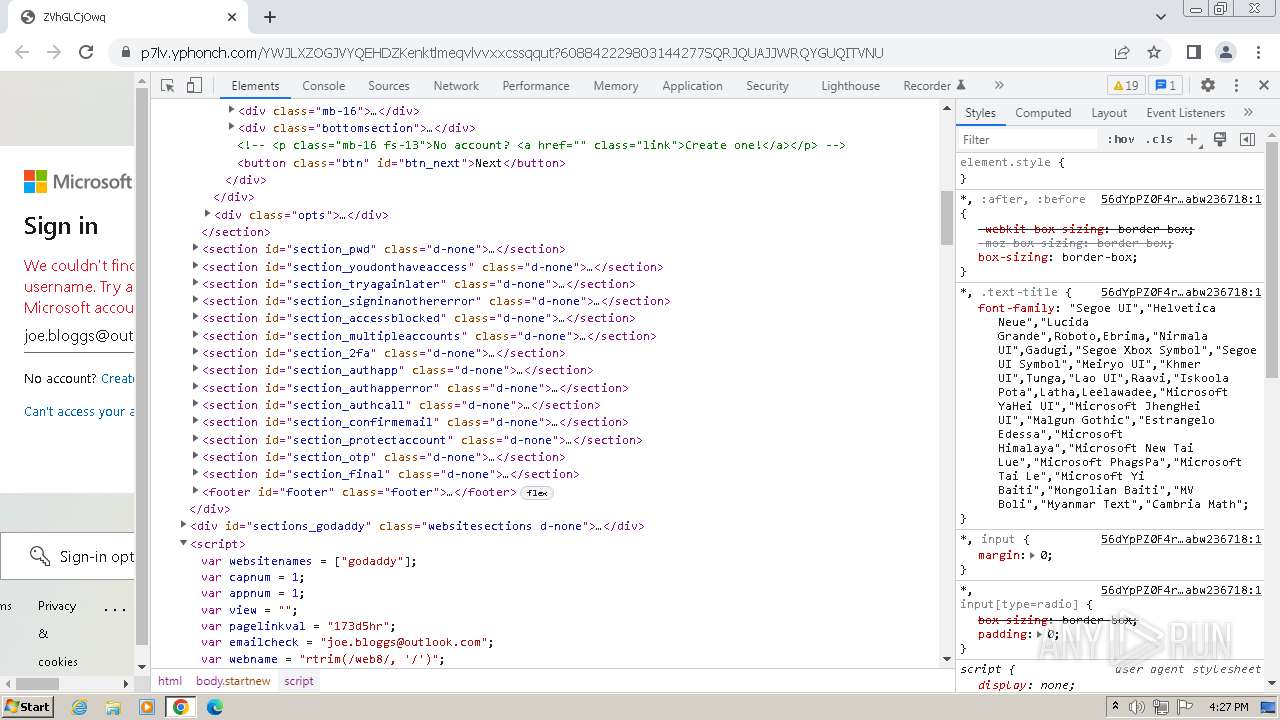This screenshot has width=1280, height=720.
Task: Select the btn_next button element row
Action: tap(403, 163)
